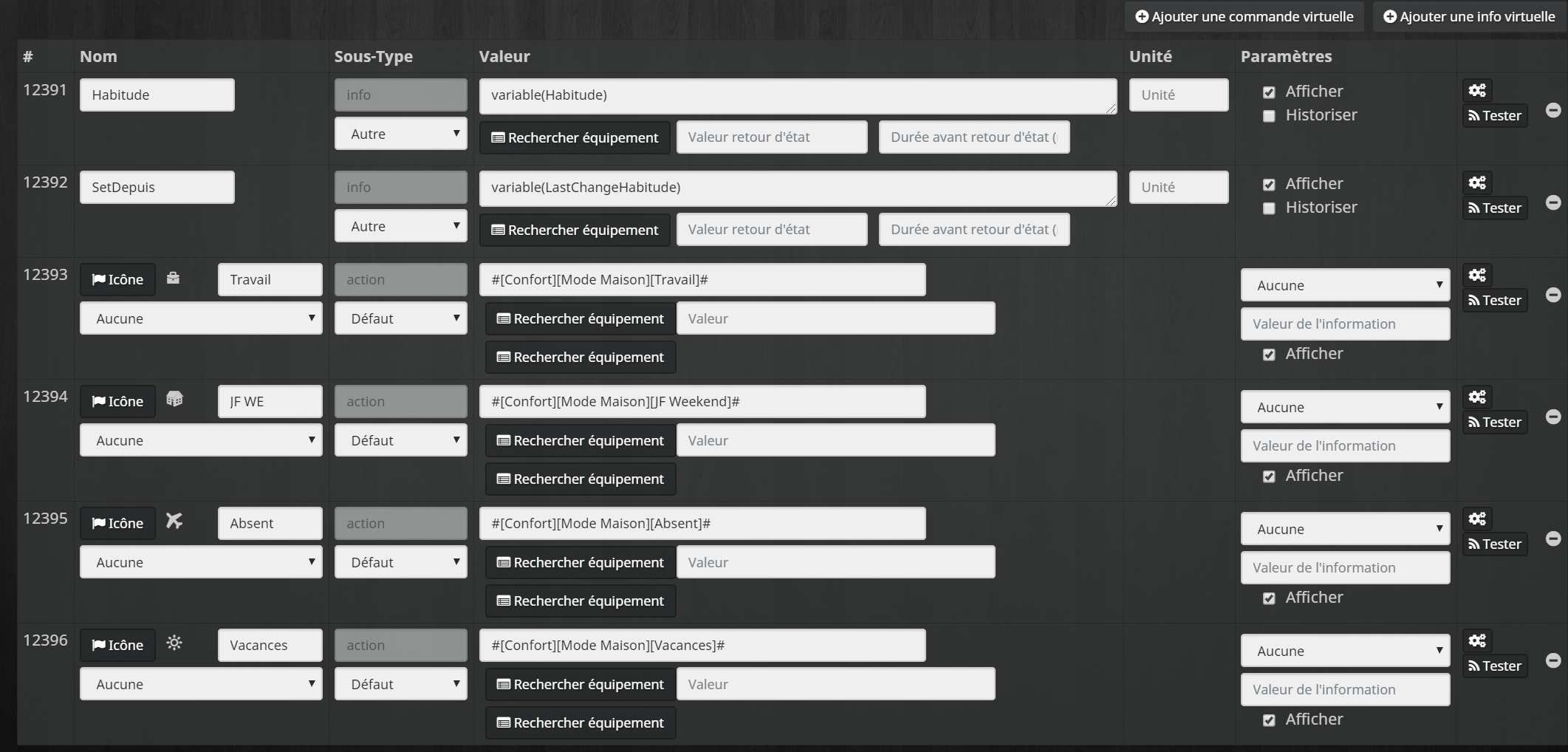
Task: Click the Sous-Type column header
Action: point(373,56)
